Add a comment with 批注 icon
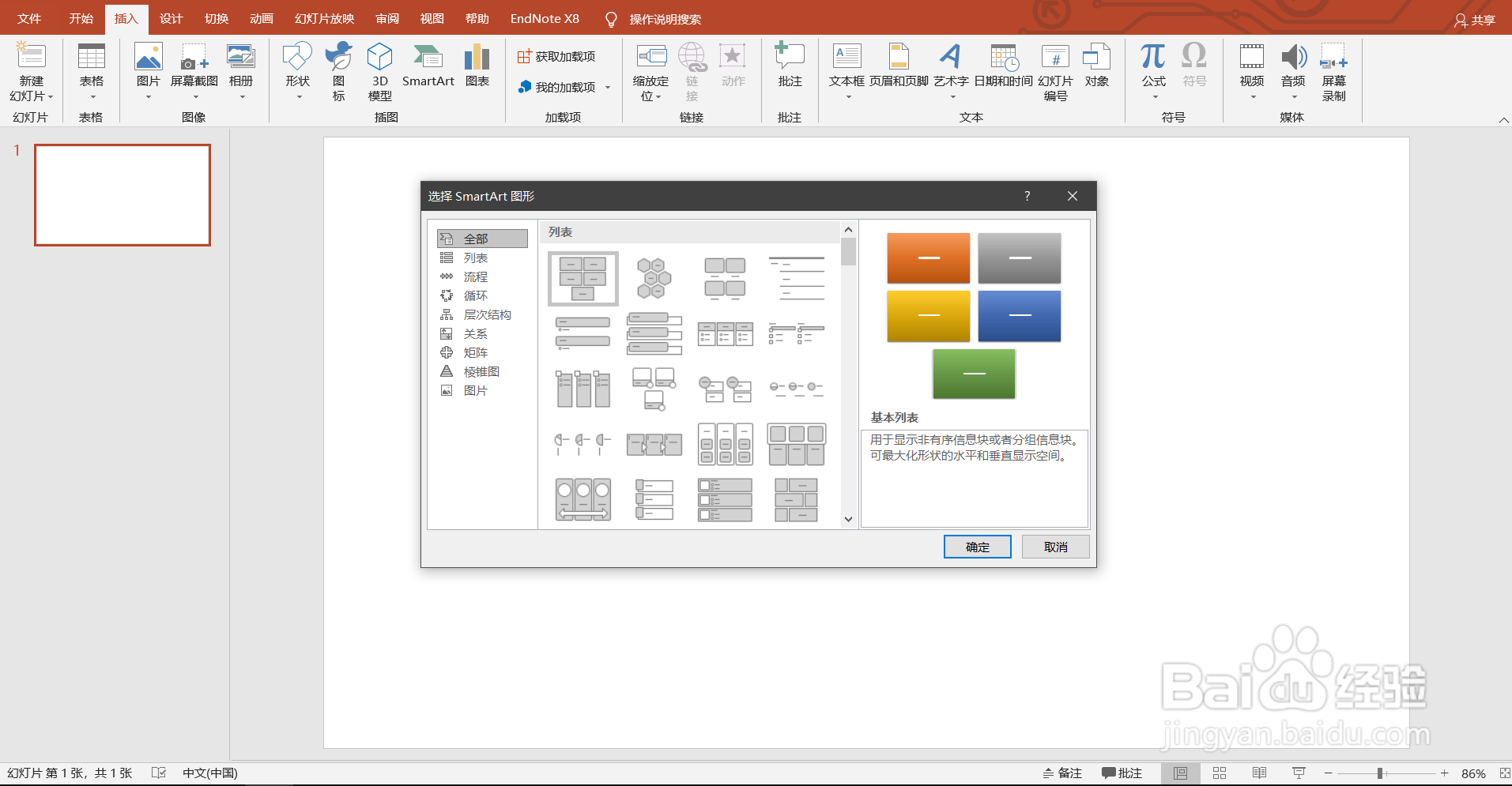This screenshot has height=786, width=1512. [x=790, y=57]
